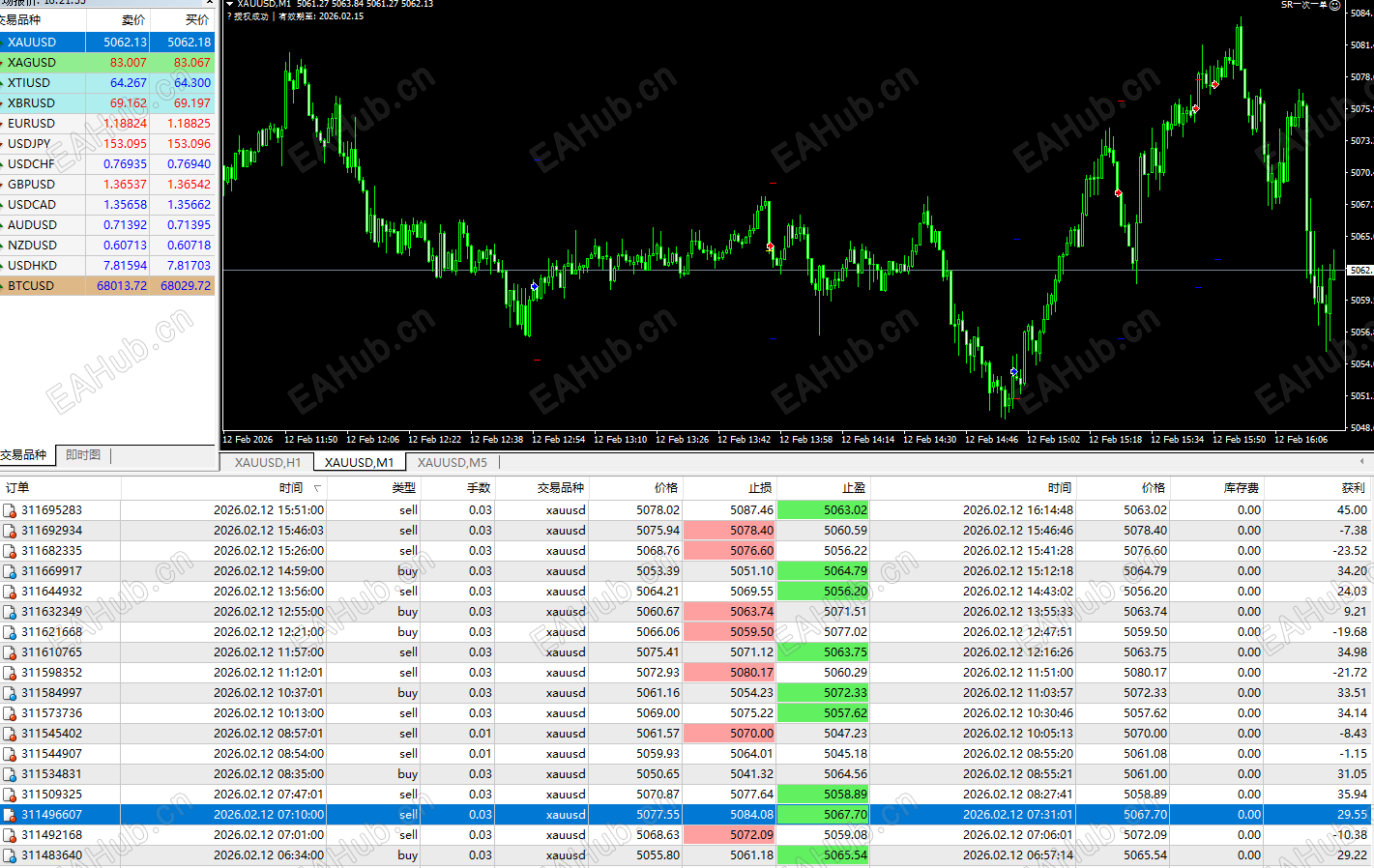
Task: Click the chart price scale axis
Action: (x=1359, y=217)
